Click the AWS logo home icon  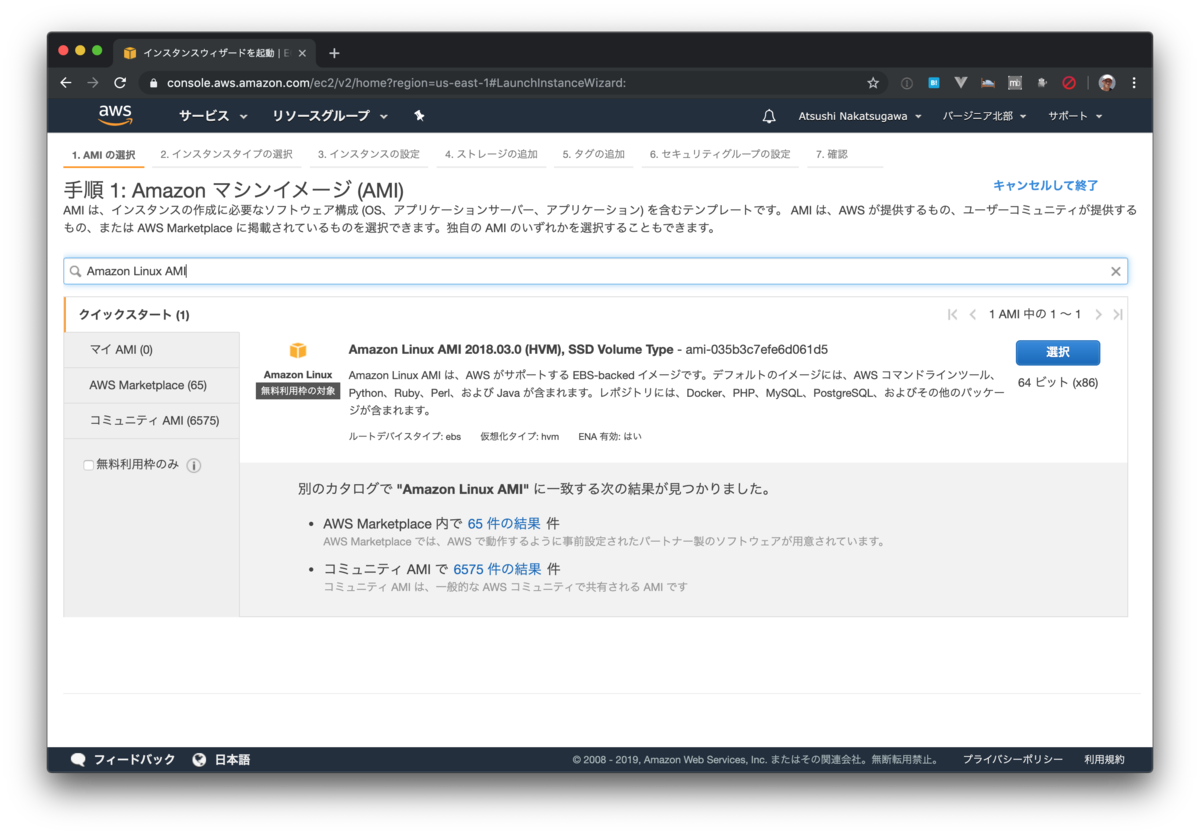point(115,116)
